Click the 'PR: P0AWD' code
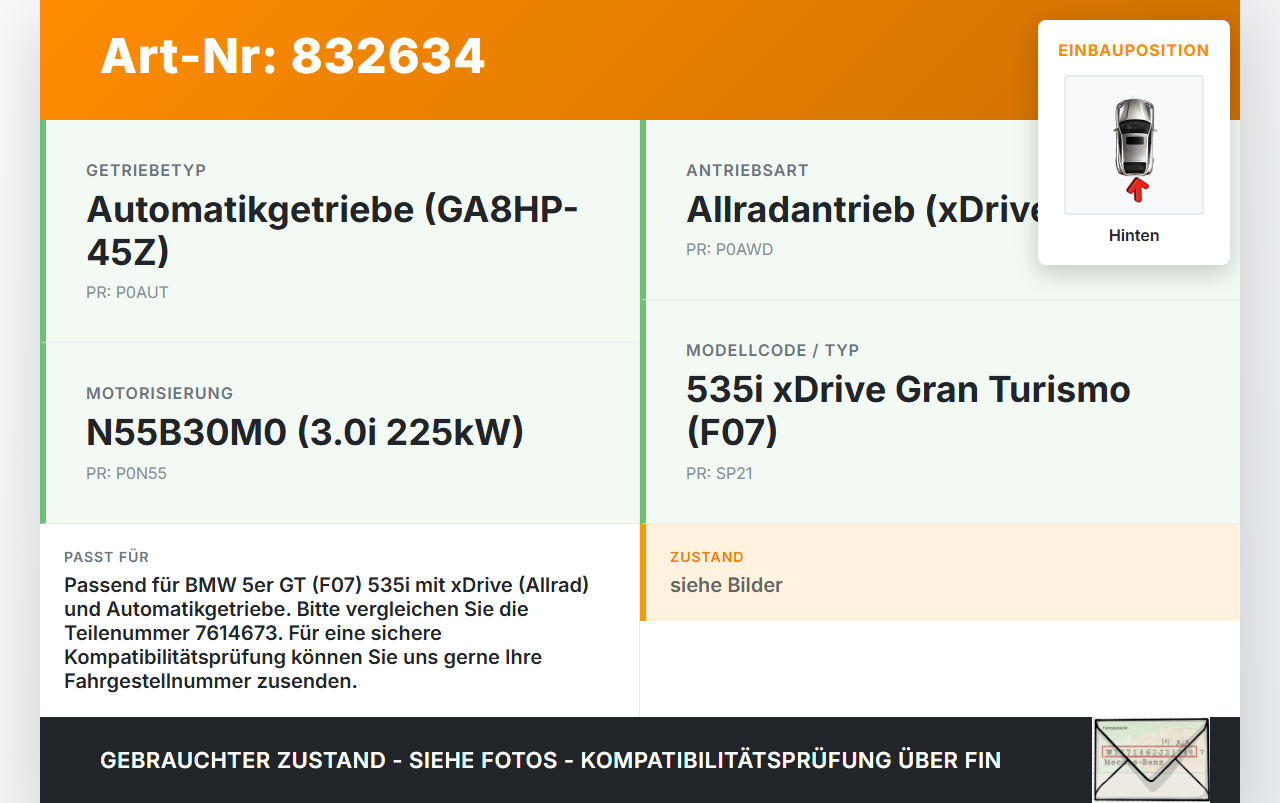 click(730, 250)
